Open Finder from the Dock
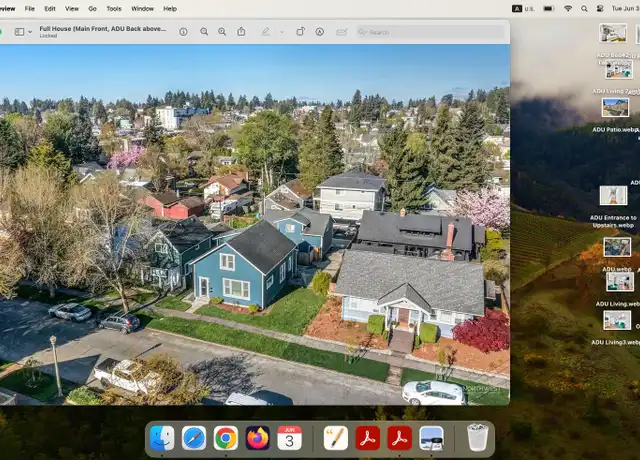This screenshot has width=640, height=460. [x=162, y=438]
